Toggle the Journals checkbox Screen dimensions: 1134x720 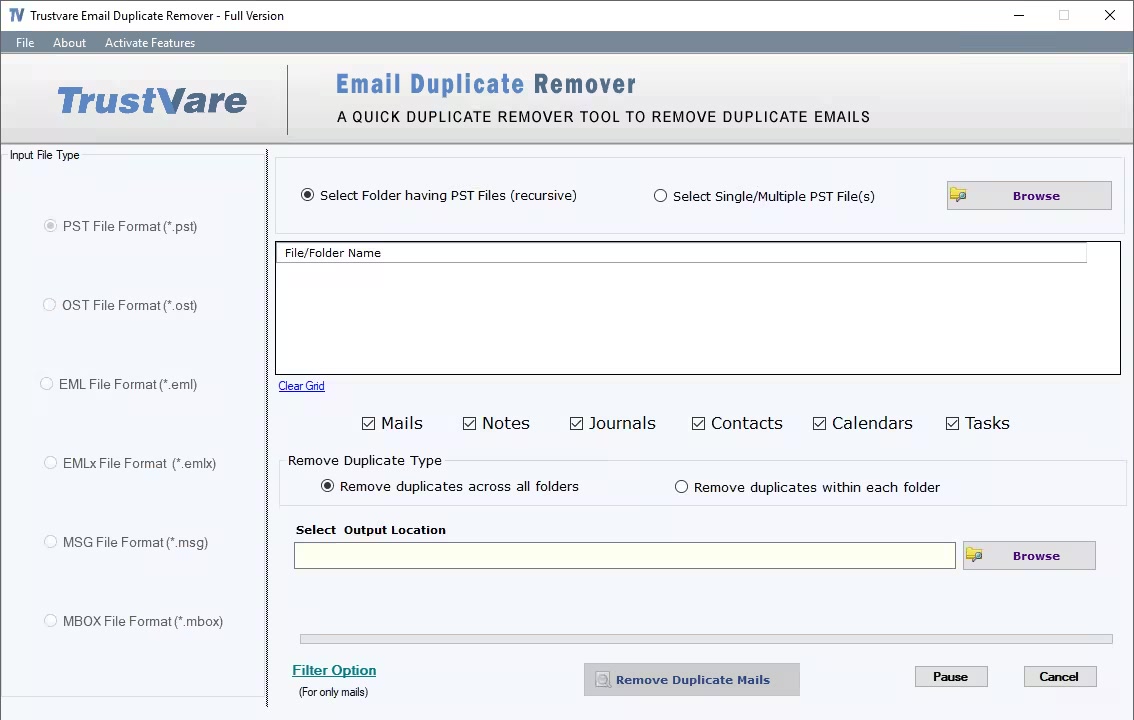pos(576,424)
